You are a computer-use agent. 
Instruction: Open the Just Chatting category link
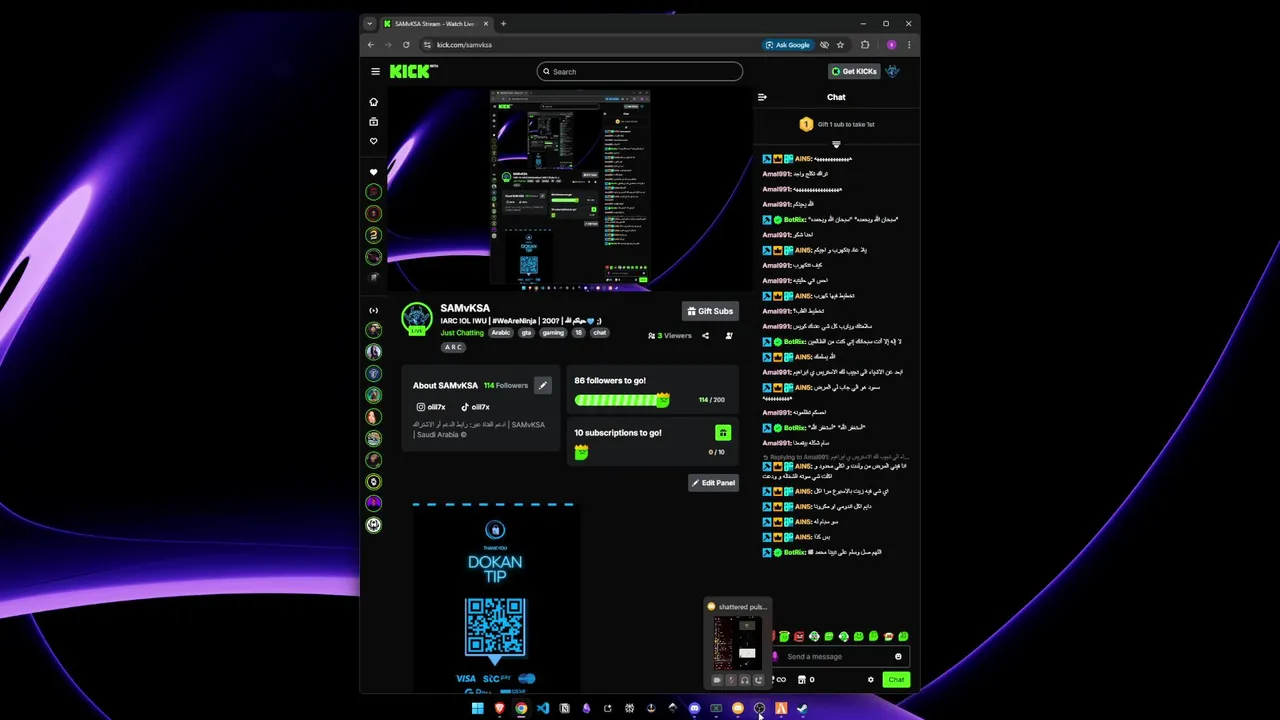462,333
